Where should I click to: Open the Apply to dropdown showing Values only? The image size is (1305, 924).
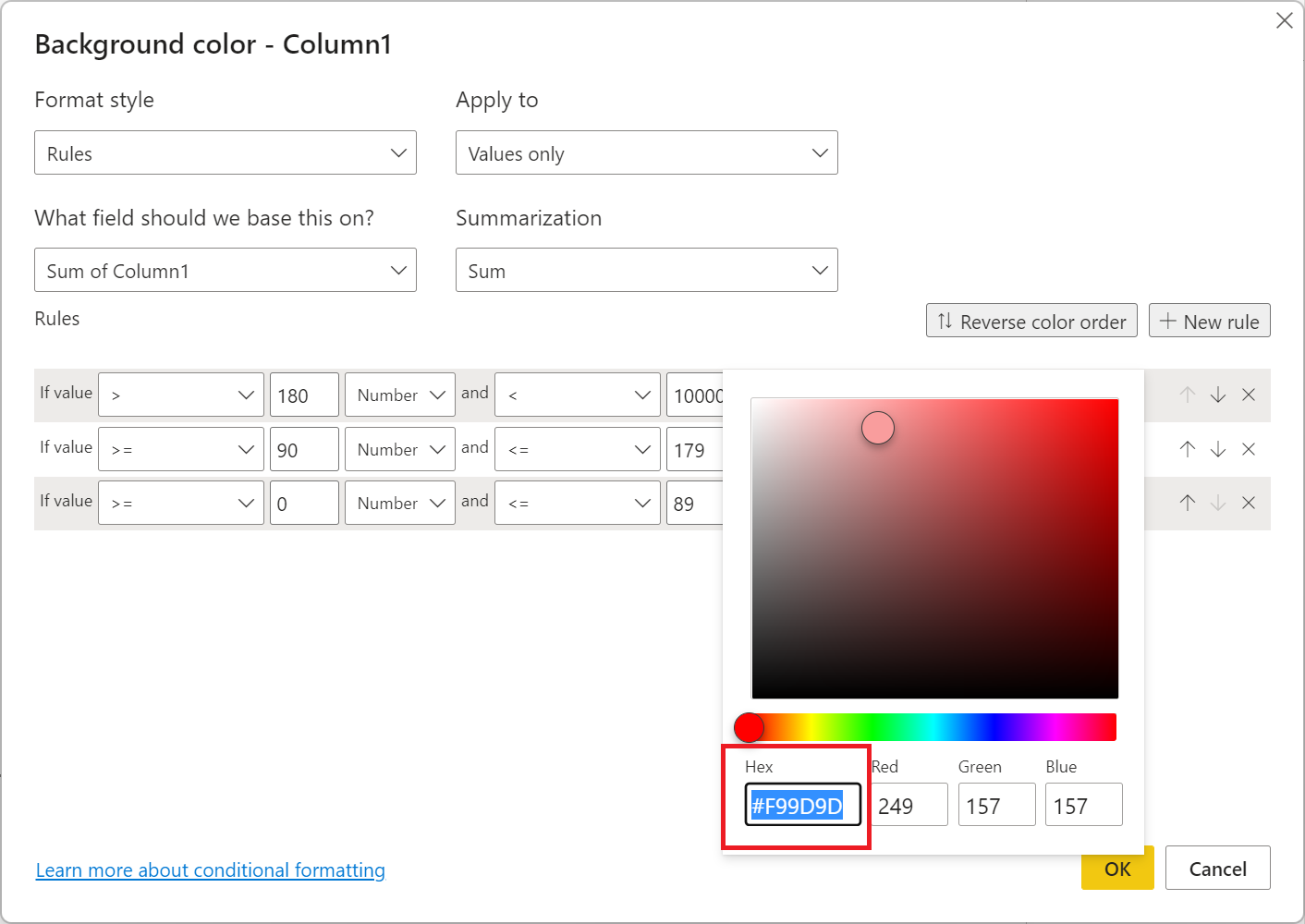[647, 152]
